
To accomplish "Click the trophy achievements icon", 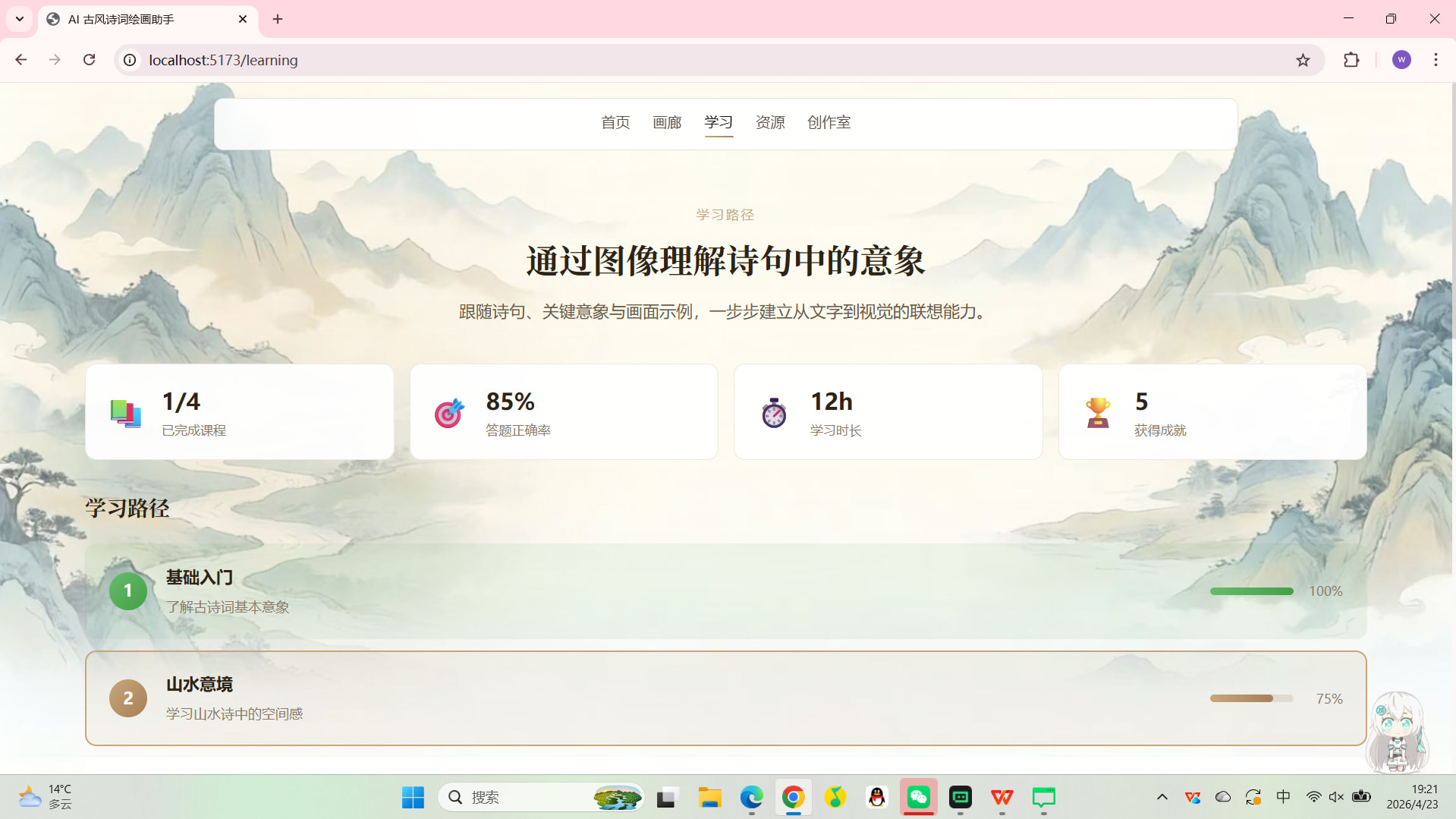I will [x=1097, y=413].
